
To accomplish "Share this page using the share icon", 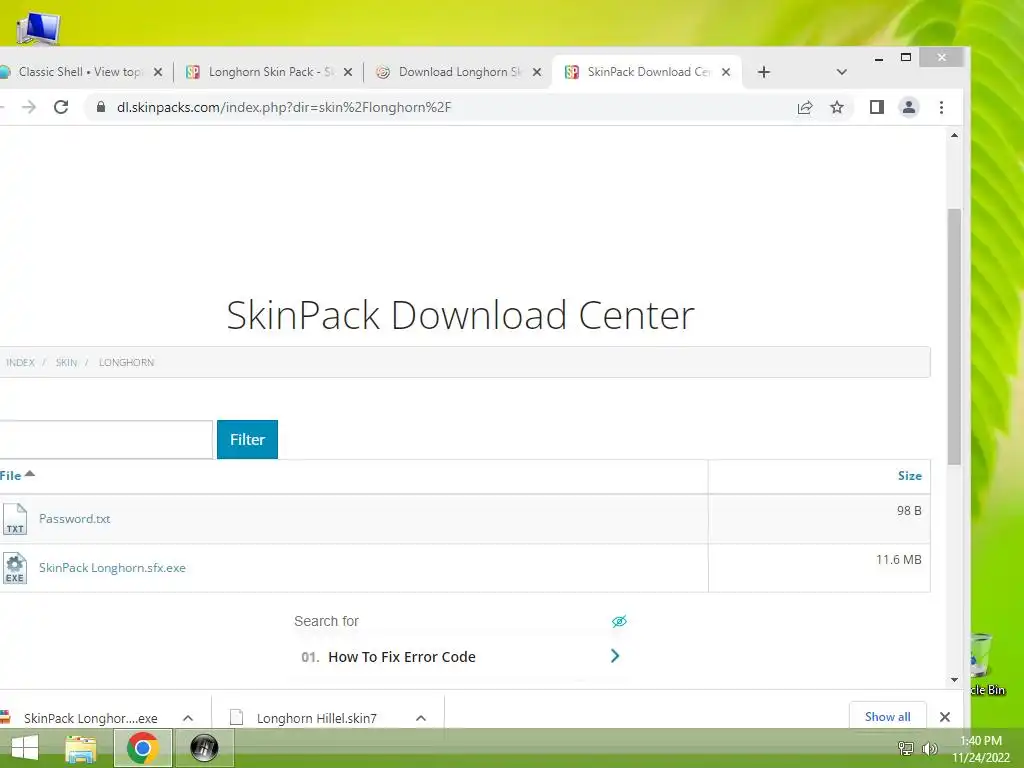I will coord(805,108).
